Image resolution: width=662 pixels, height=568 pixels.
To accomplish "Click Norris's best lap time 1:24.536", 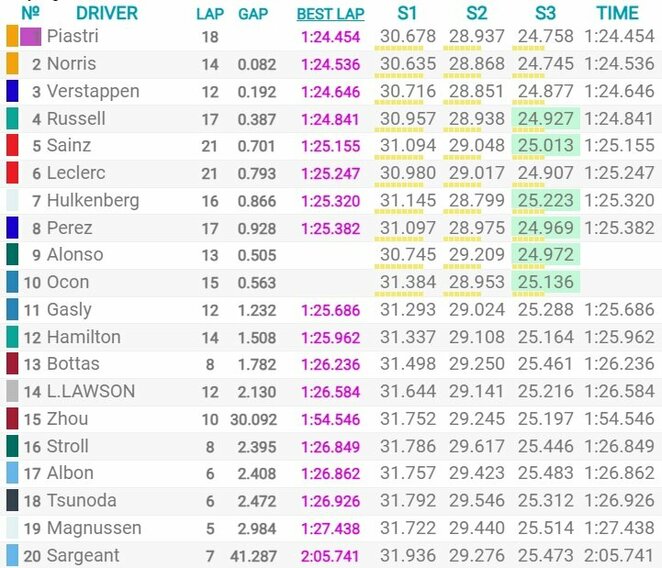I will click(x=331, y=65).
